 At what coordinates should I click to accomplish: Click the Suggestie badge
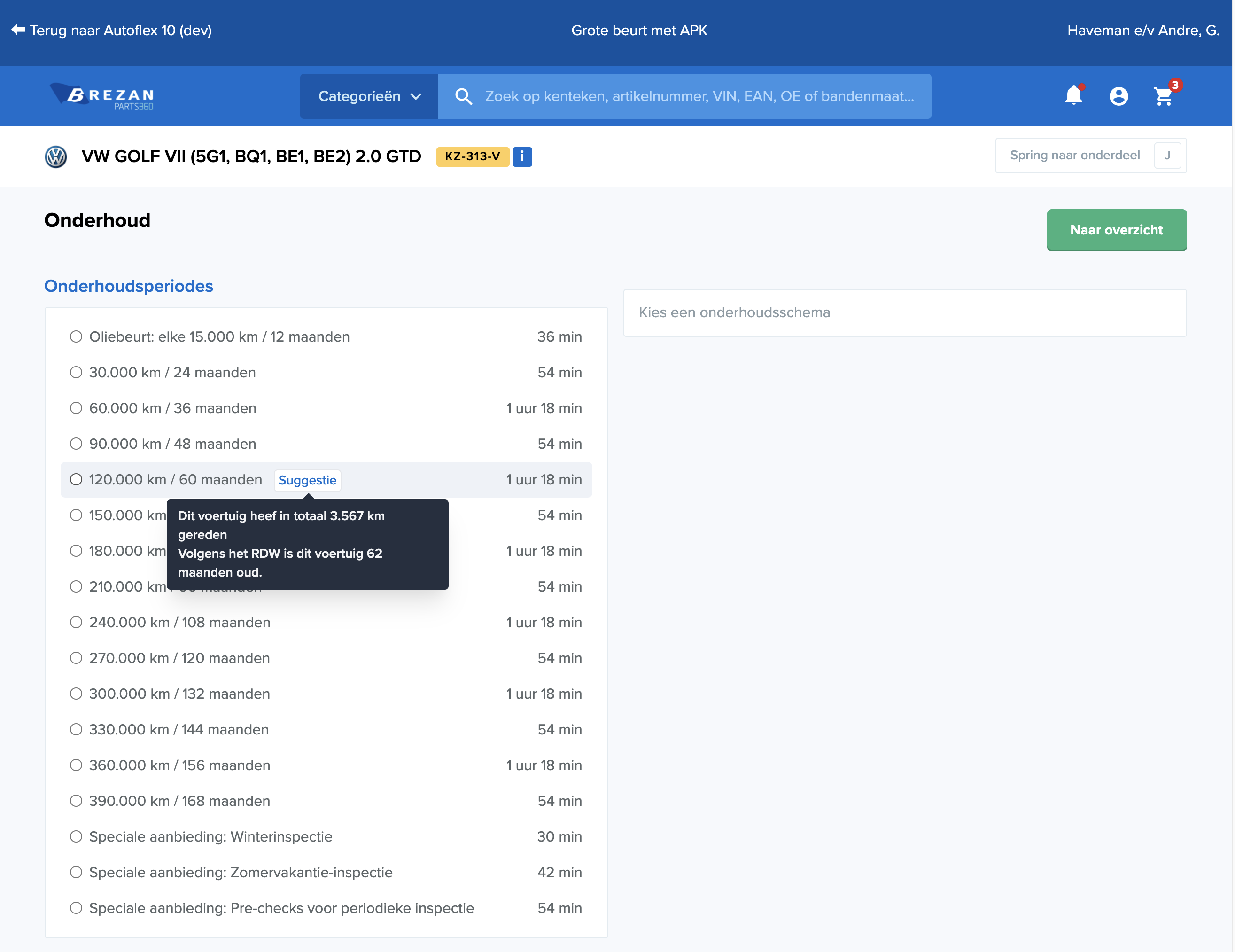coord(307,480)
